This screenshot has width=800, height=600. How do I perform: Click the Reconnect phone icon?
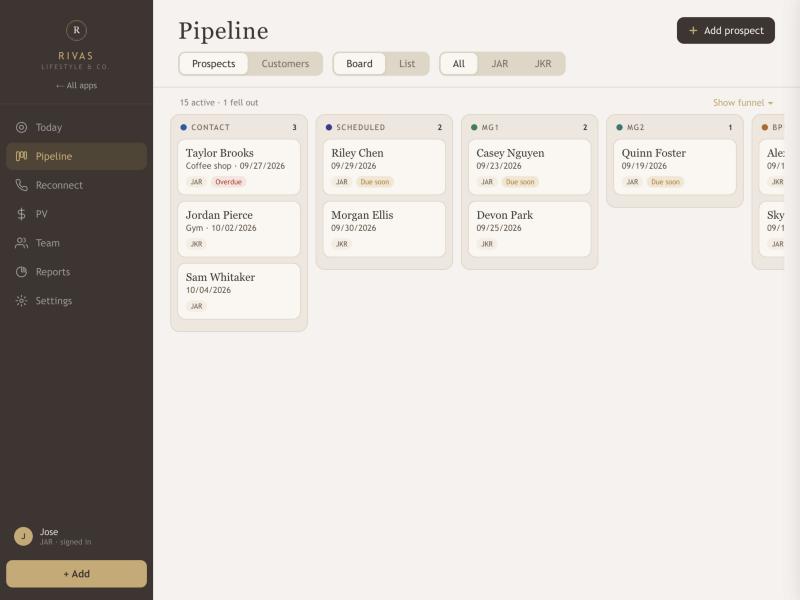21,185
